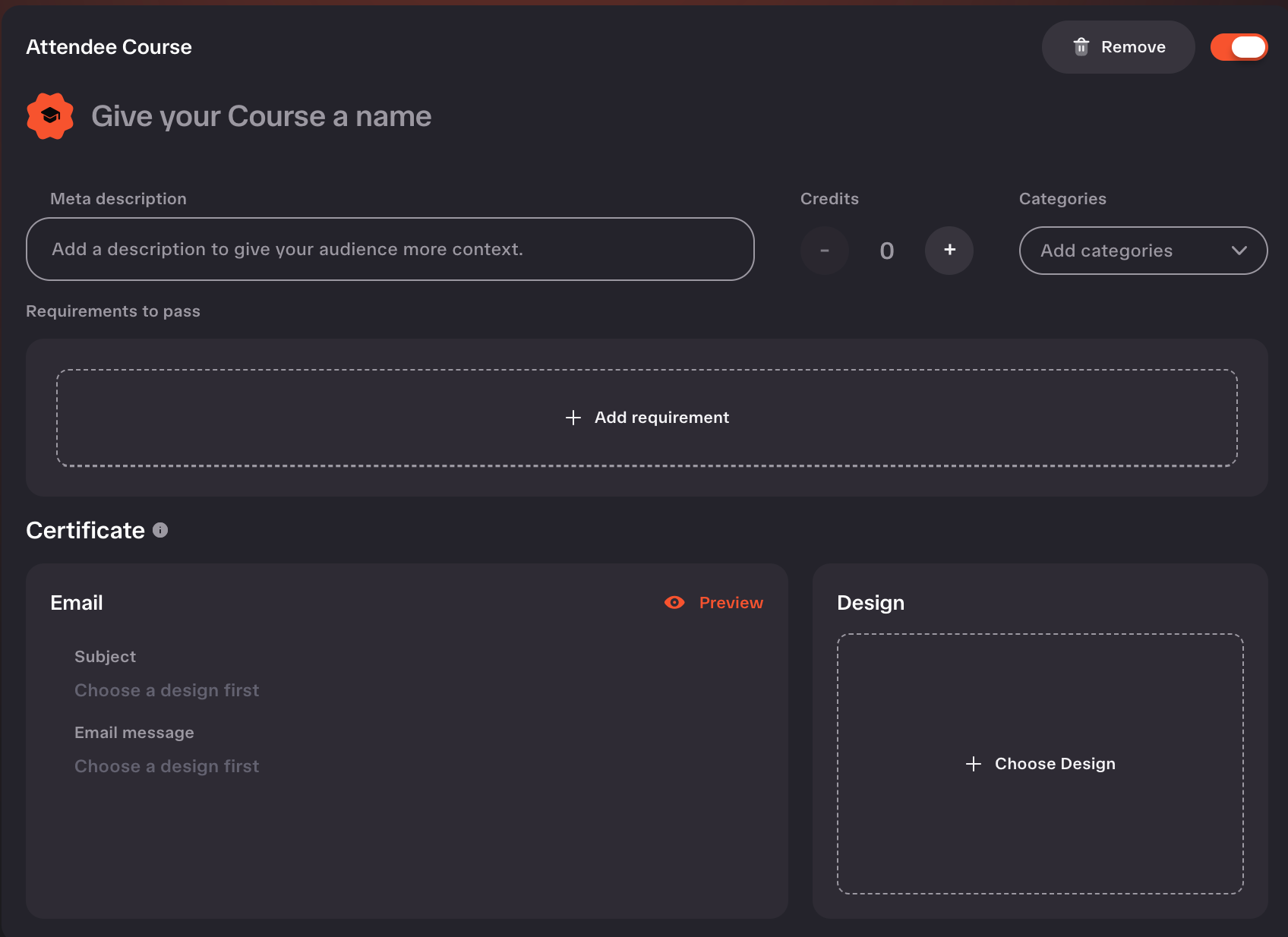The image size is (1288, 937).
Task: Open the Add categories dropdown
Action: tap(1143, 251)
